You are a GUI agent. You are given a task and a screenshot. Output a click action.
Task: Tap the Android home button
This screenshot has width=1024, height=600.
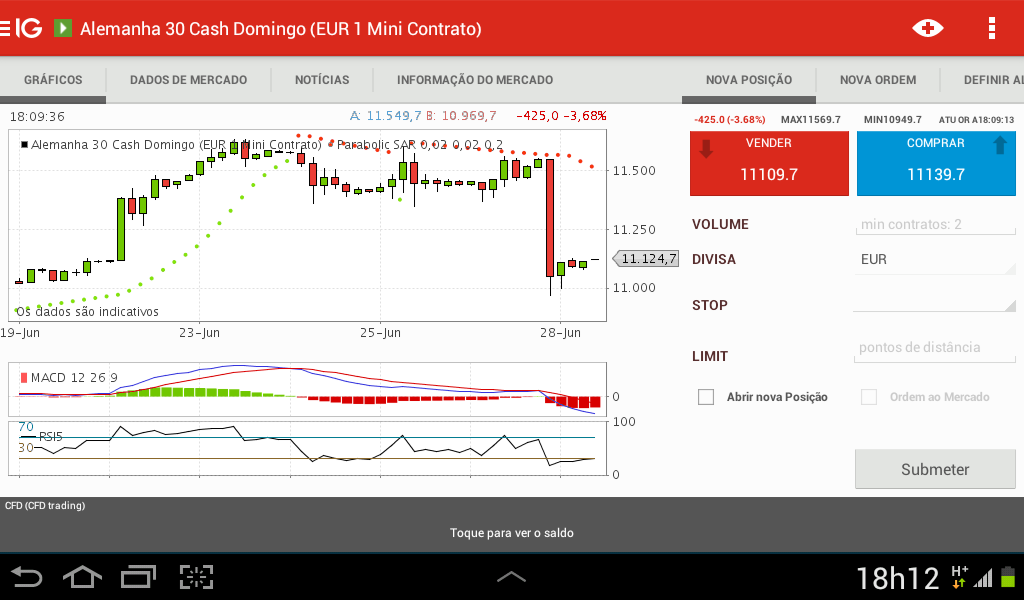tap(82, 577)
